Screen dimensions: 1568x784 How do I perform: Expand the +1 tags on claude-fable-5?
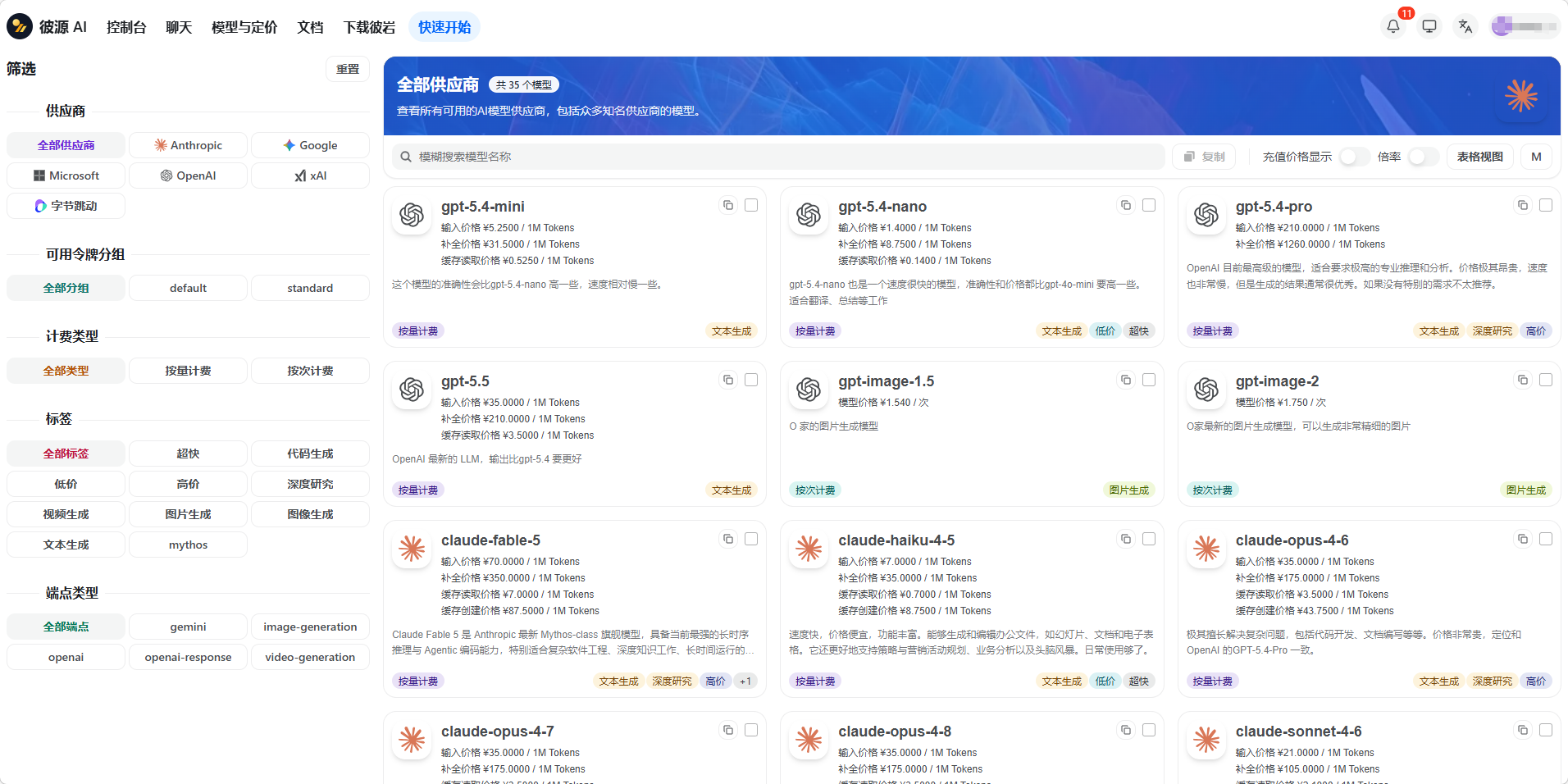tap(745, 681)
